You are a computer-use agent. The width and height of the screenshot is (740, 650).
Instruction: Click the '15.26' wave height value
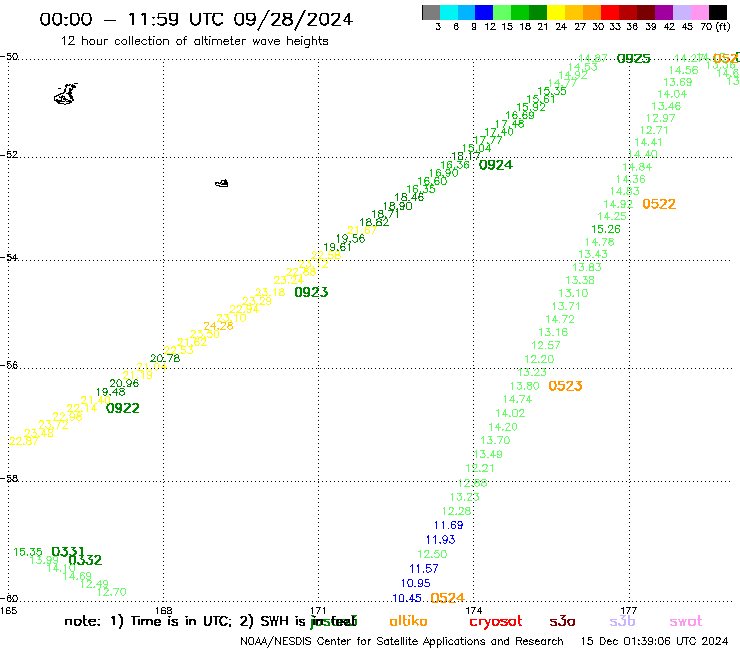606,229
